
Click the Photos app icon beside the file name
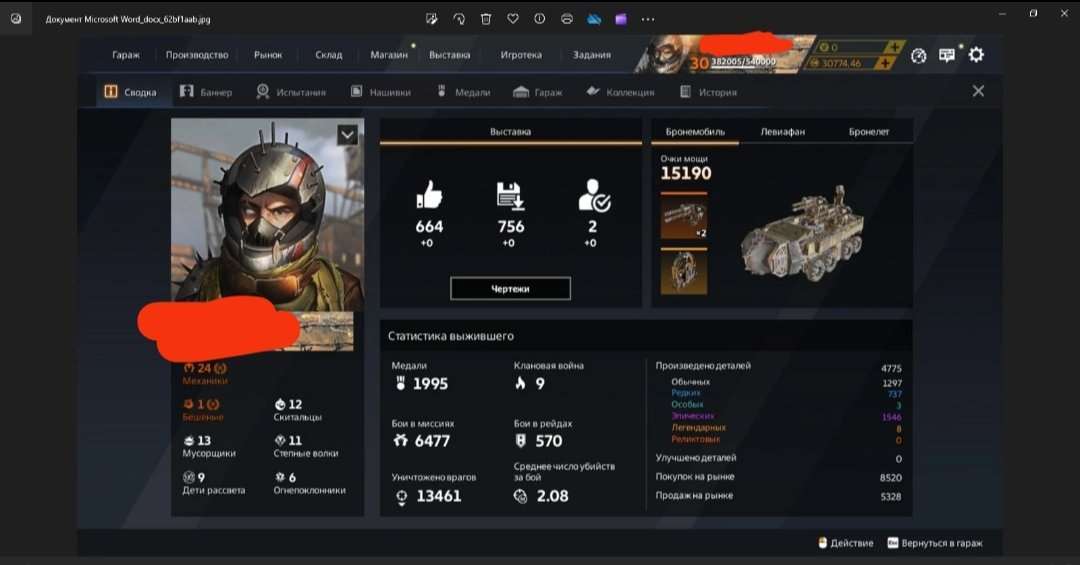coord(16,19)
